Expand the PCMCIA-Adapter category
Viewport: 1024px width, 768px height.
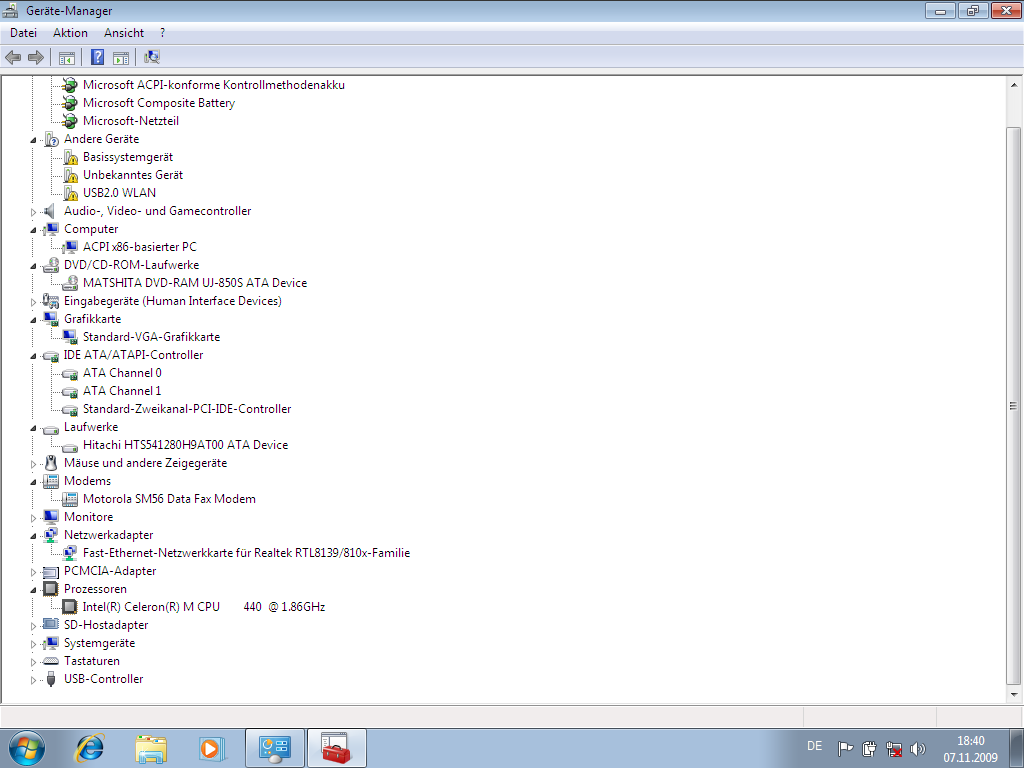point(33,572)
